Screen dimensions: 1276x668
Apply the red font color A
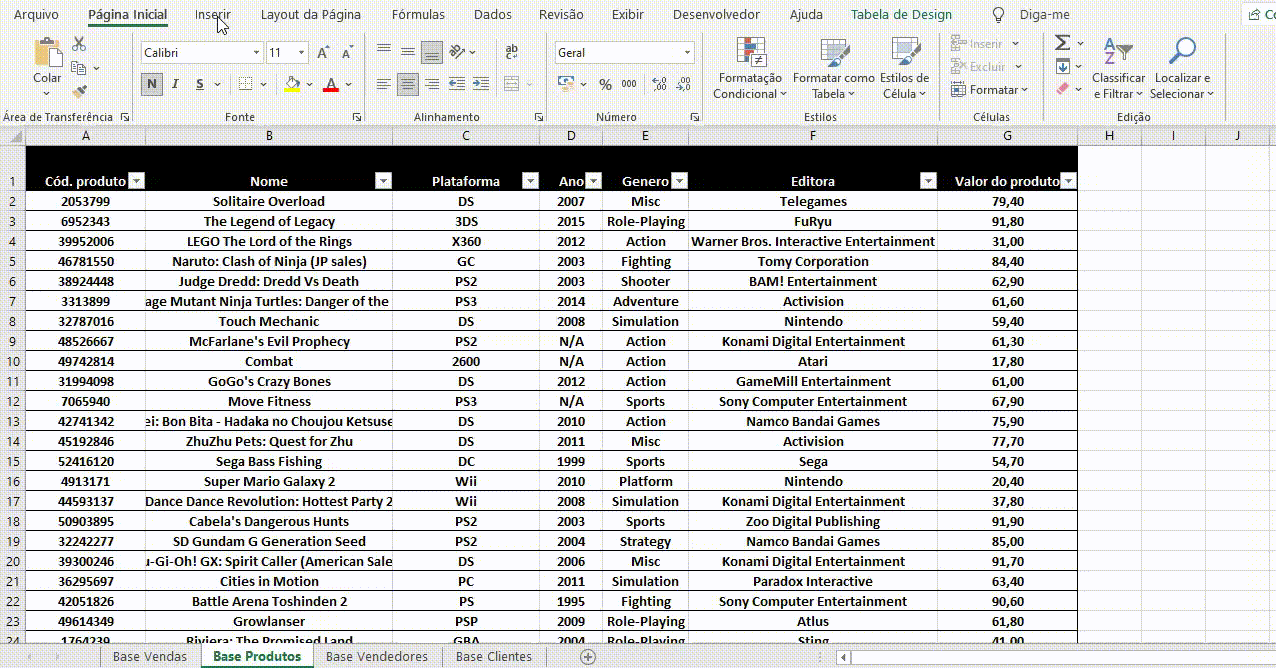pyautogui.click(x=331, y=84)
